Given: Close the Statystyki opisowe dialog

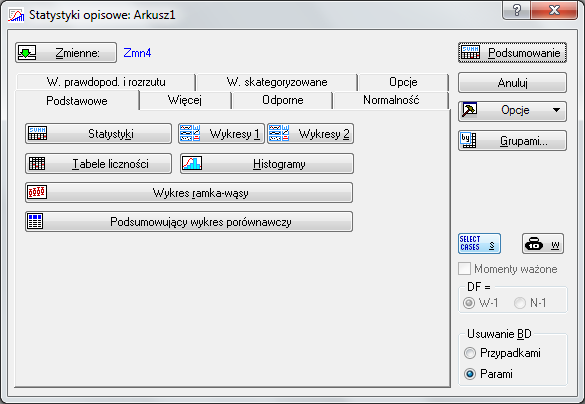Looking at the screenshot, I should click(x=554, y=10).
